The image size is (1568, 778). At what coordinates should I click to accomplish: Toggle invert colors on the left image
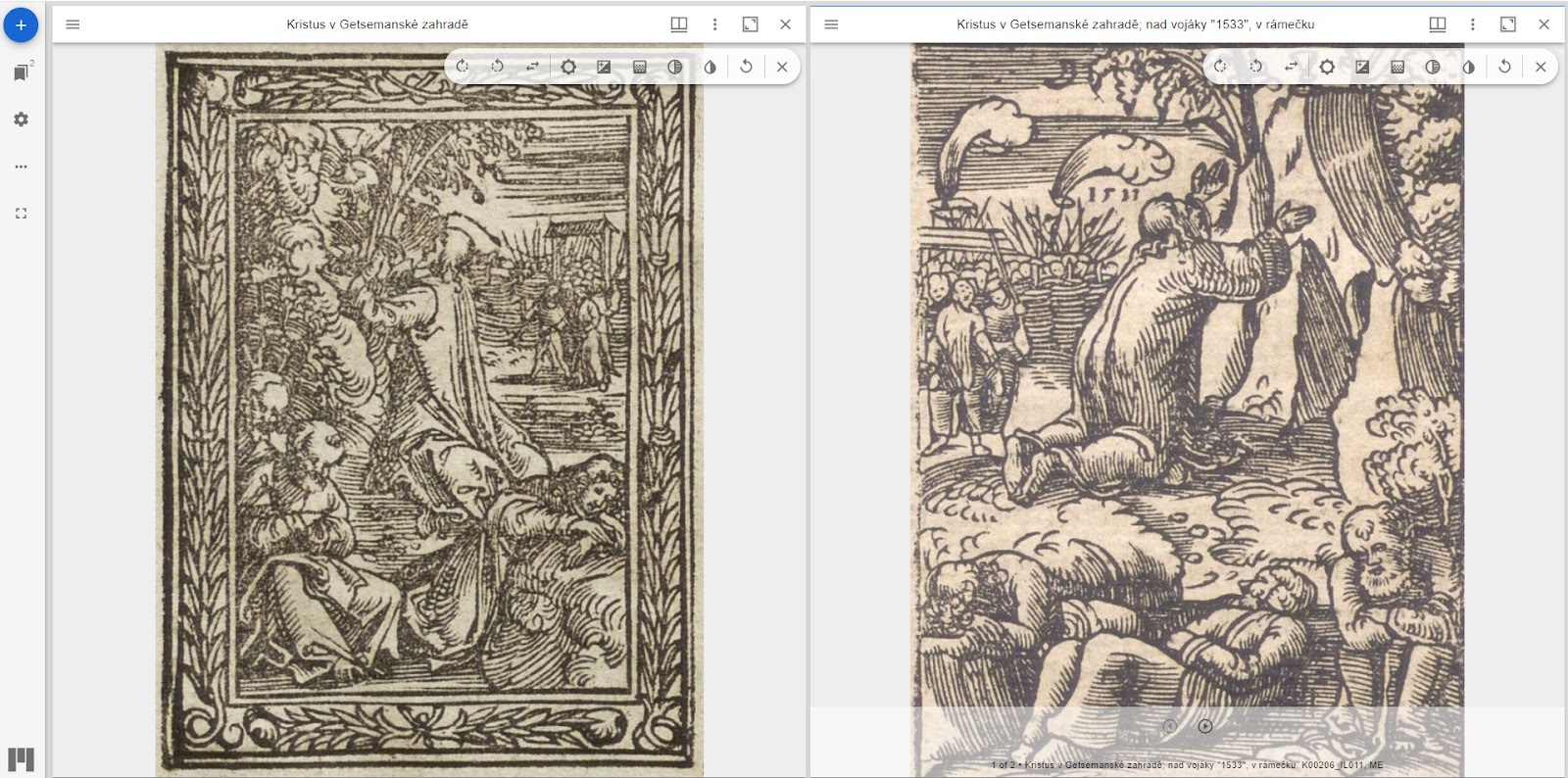710,67
